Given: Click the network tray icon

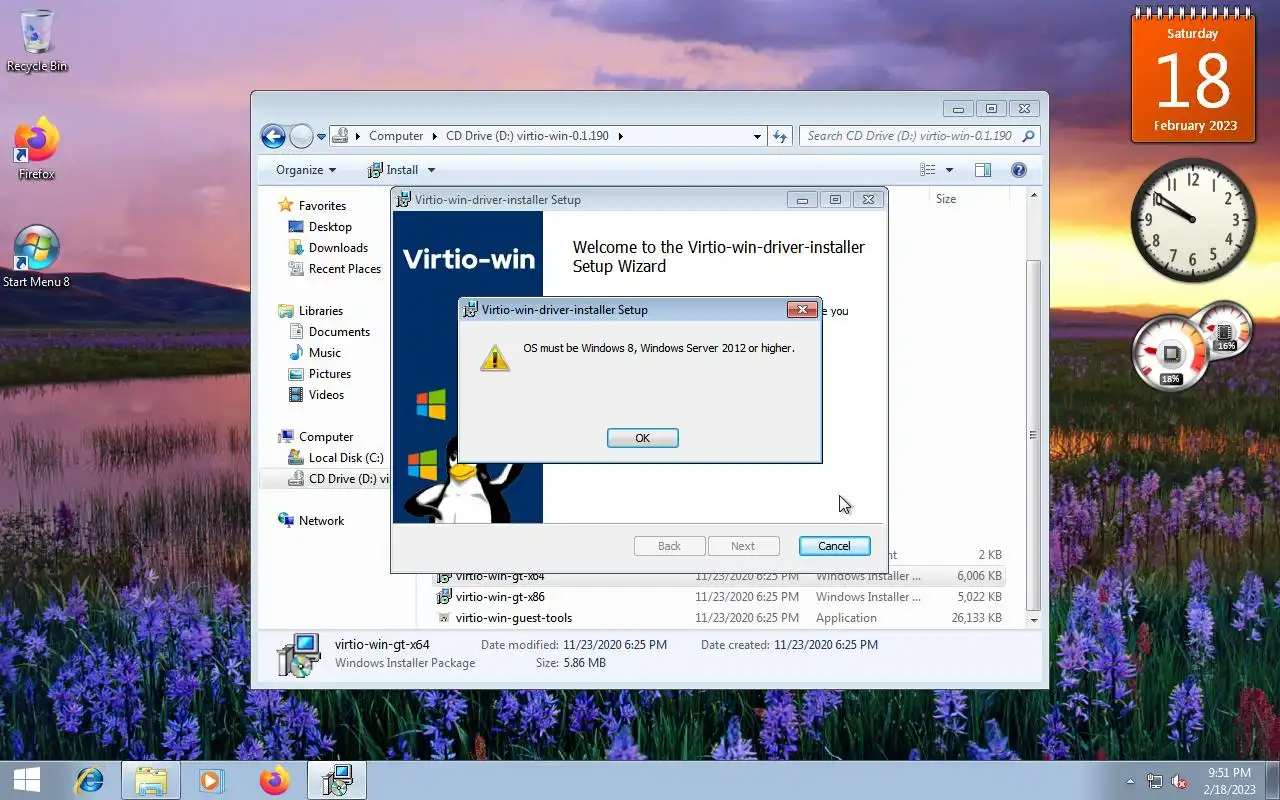Looking at the screenshot, I should point(1155,781).
